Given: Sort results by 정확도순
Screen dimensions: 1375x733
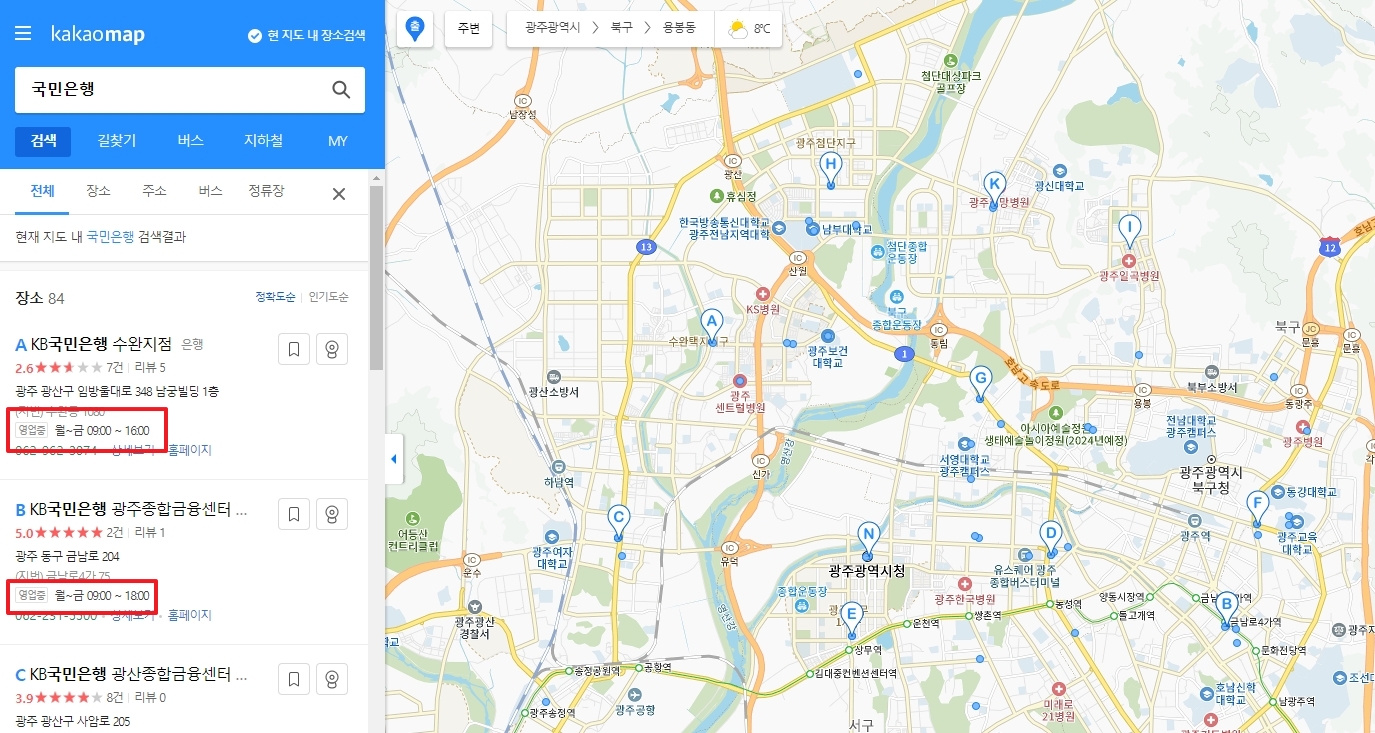Looking at the screenshot, I should (x=276, y=297).
